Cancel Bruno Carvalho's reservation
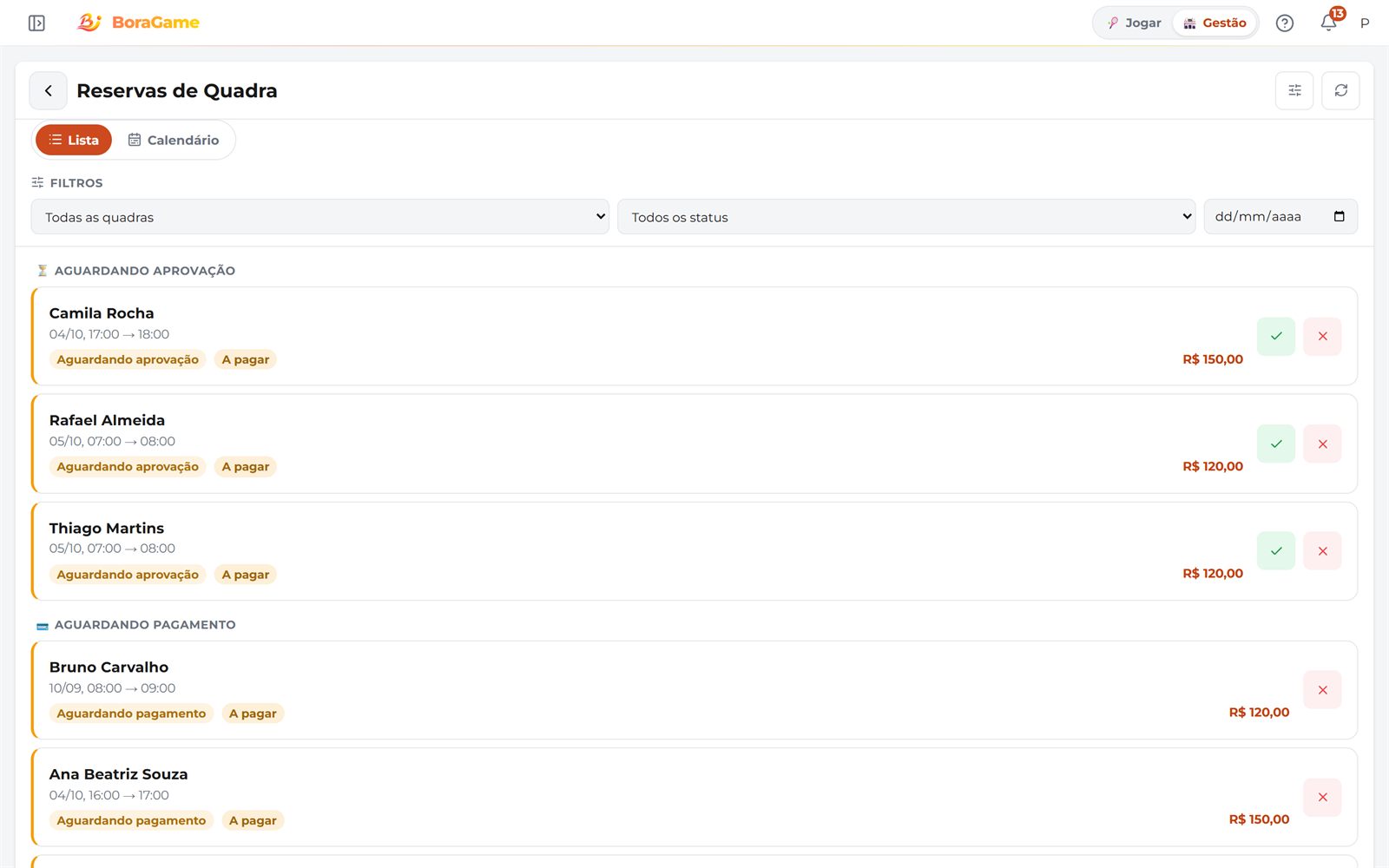The height and width of the screenshot is (868, 1389). 1322,690
